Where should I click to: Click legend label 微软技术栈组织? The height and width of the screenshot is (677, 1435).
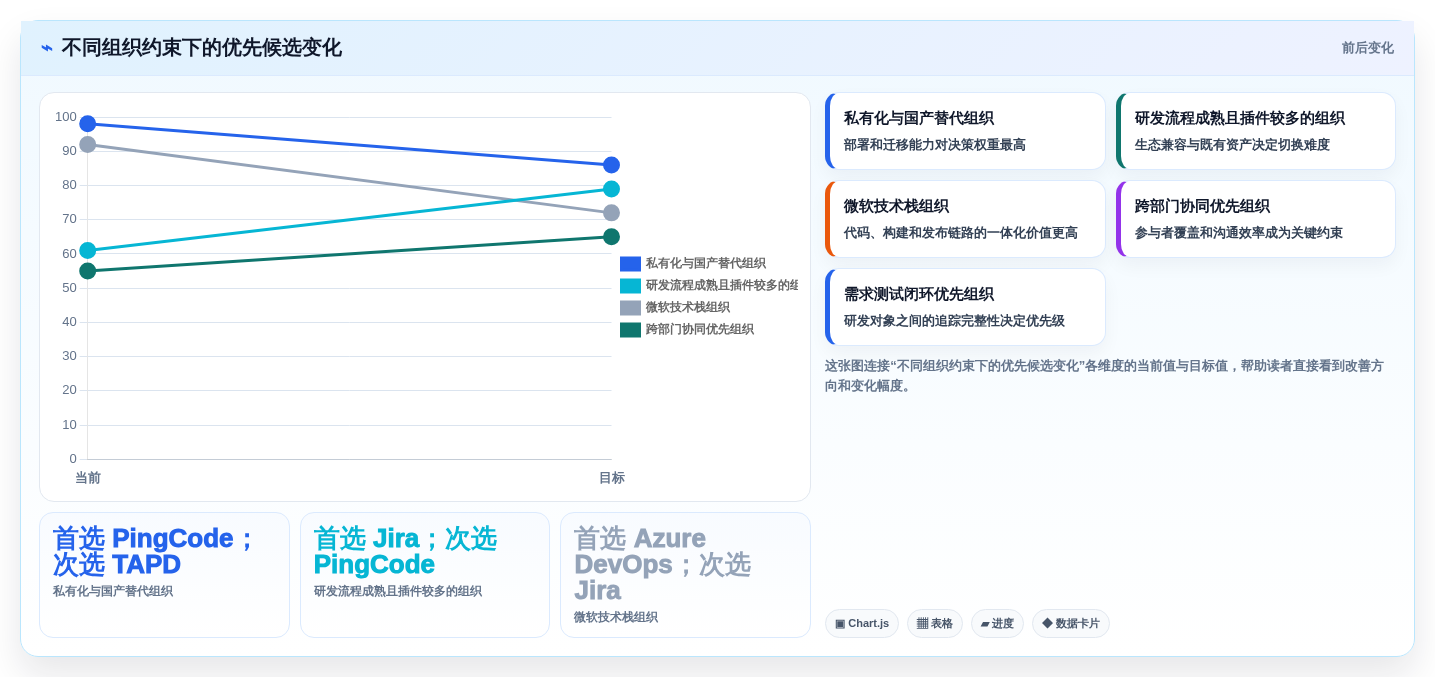(688, 308)
